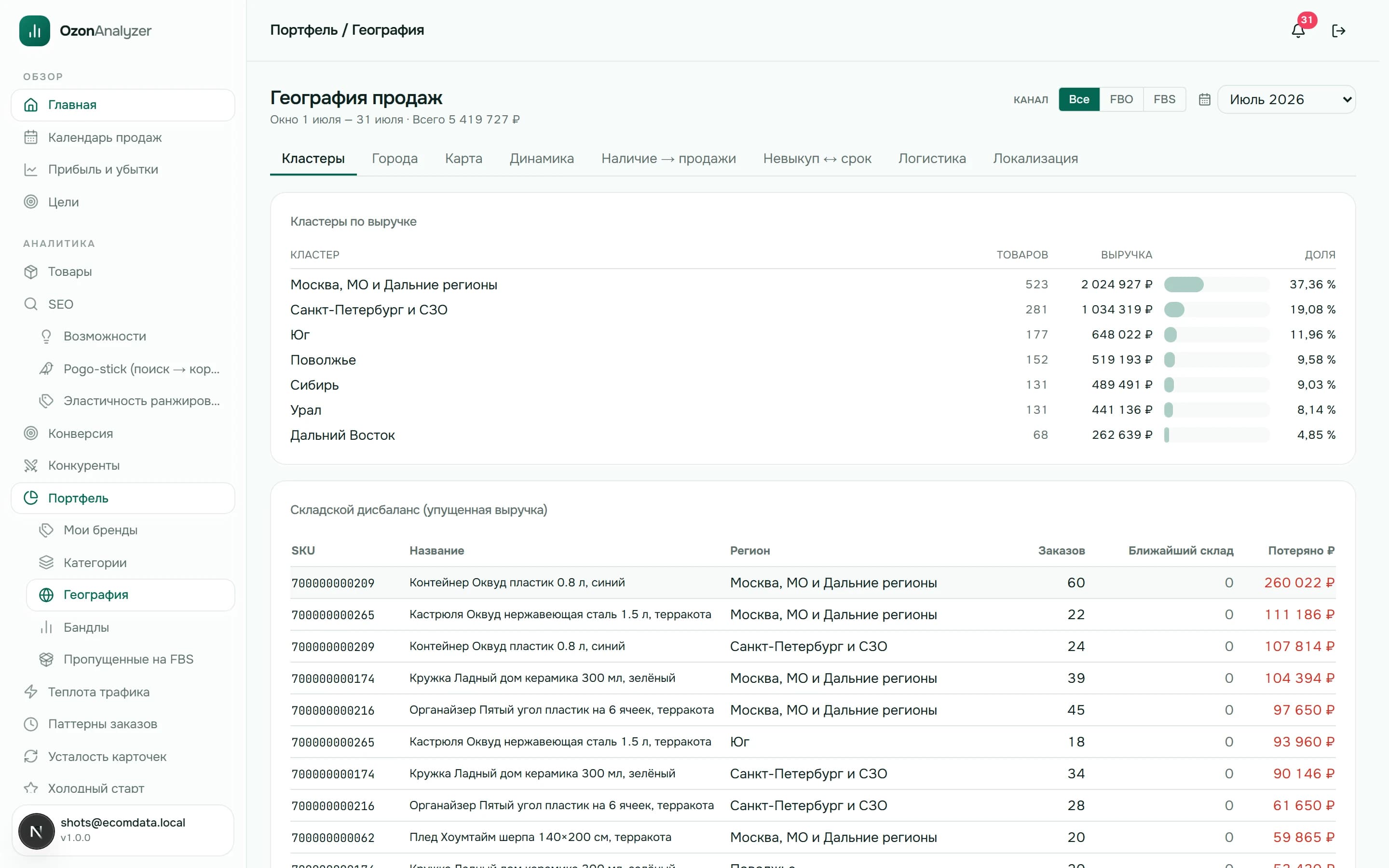Open Пропущенные на FBS page
The width and height of the screenshot is (1389, 868).
131,659
